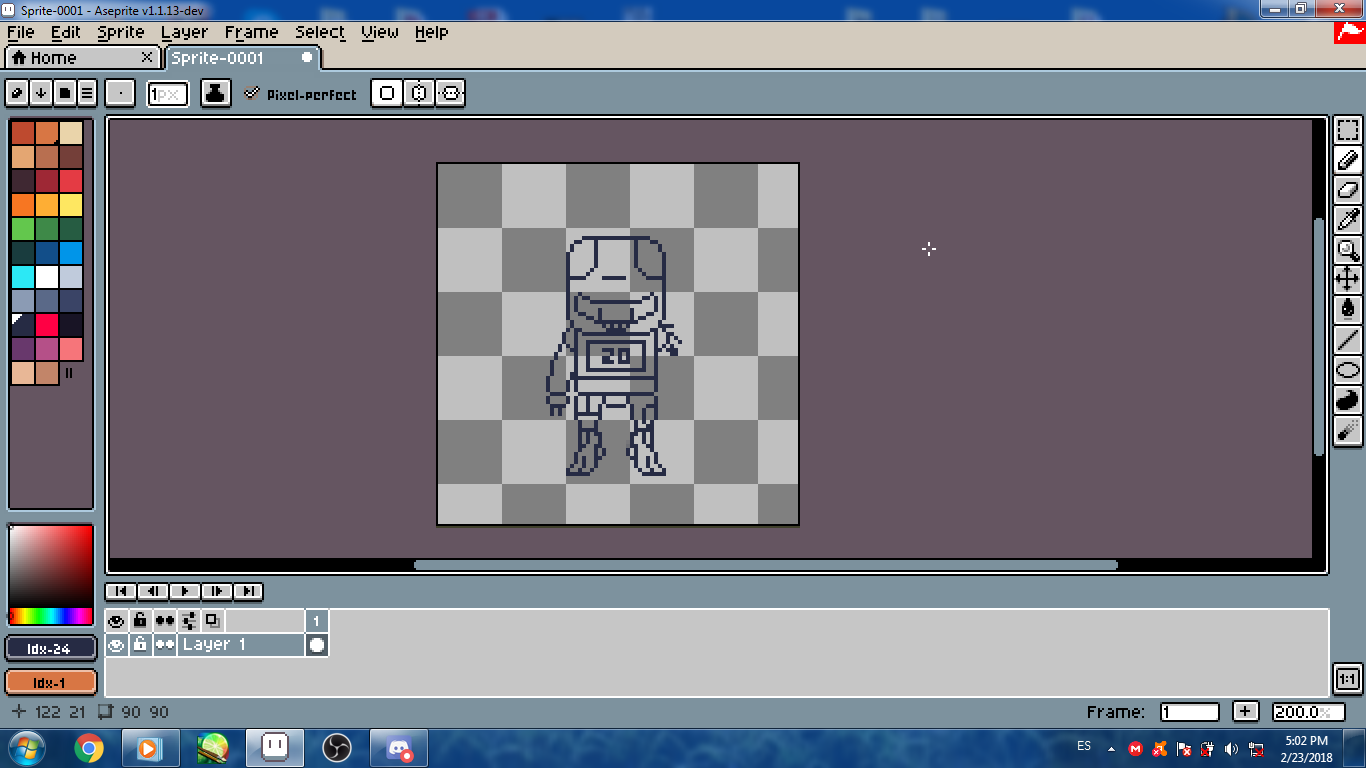Play the animation

[185, 591]
